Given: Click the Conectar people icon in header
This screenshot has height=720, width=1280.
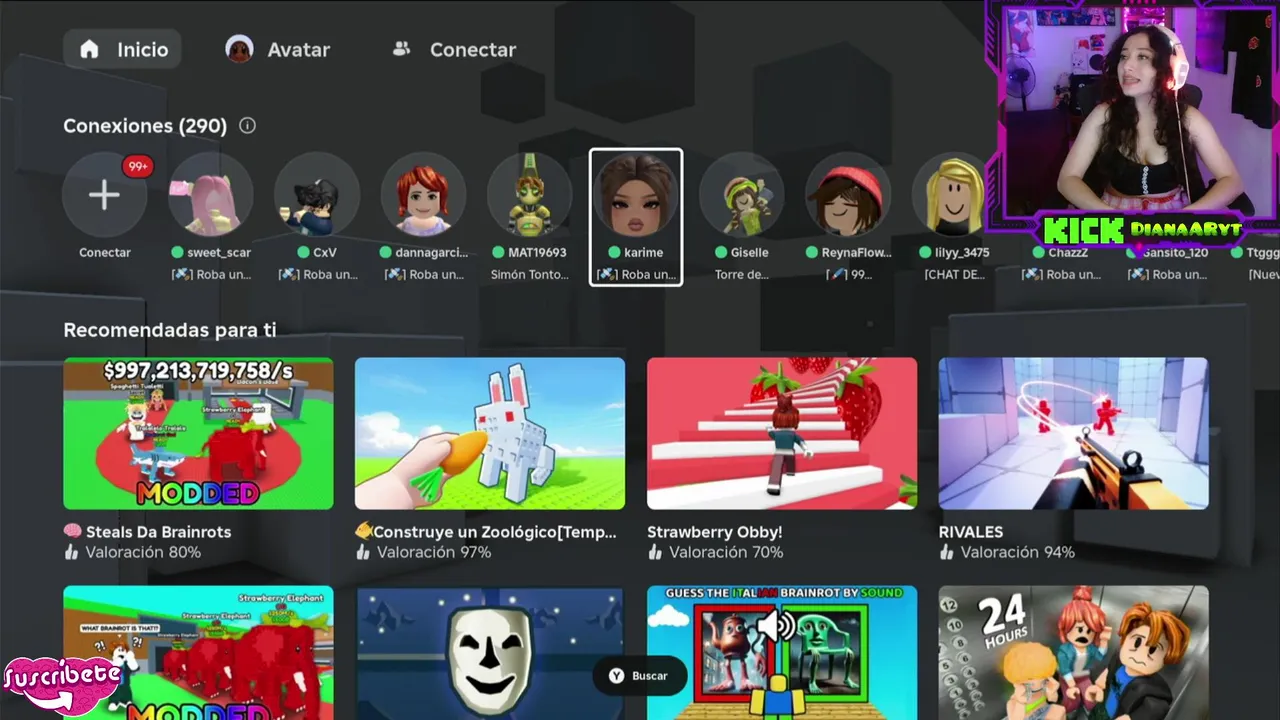Looking at the screenshot, I should pos(402,49).
